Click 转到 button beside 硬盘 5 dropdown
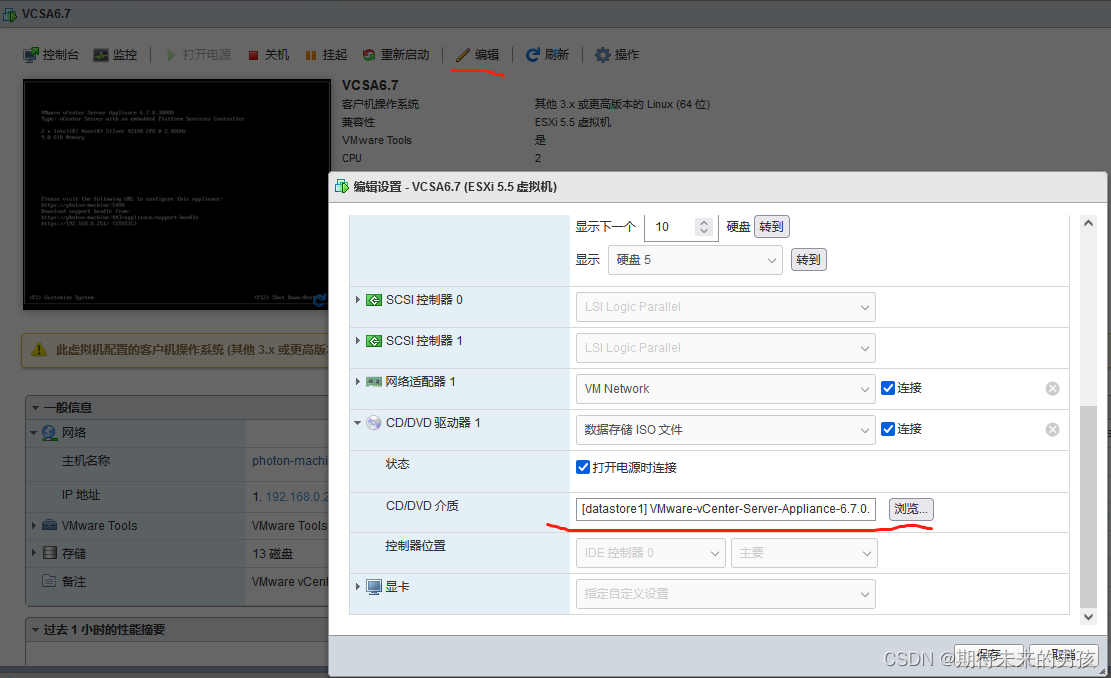1111x678 pixels. click(x=808, y=260)
